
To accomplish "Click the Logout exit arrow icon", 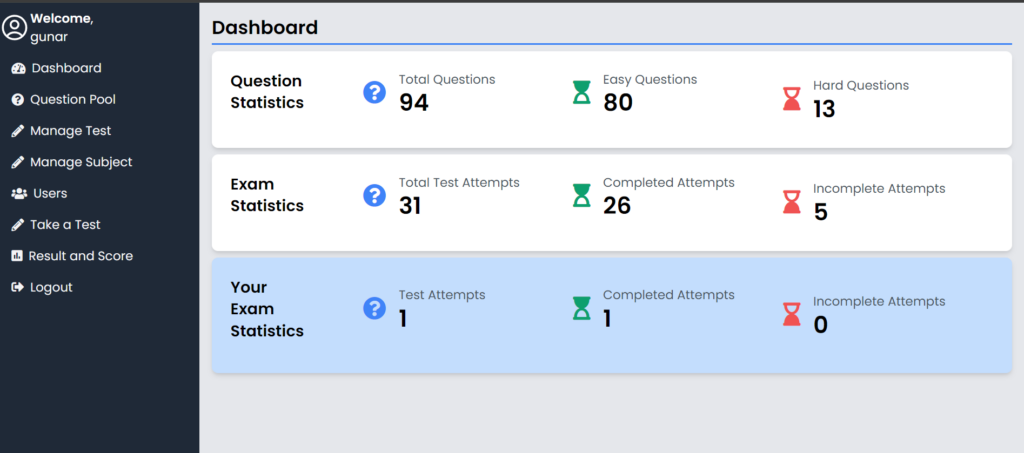I will (17, 287).
